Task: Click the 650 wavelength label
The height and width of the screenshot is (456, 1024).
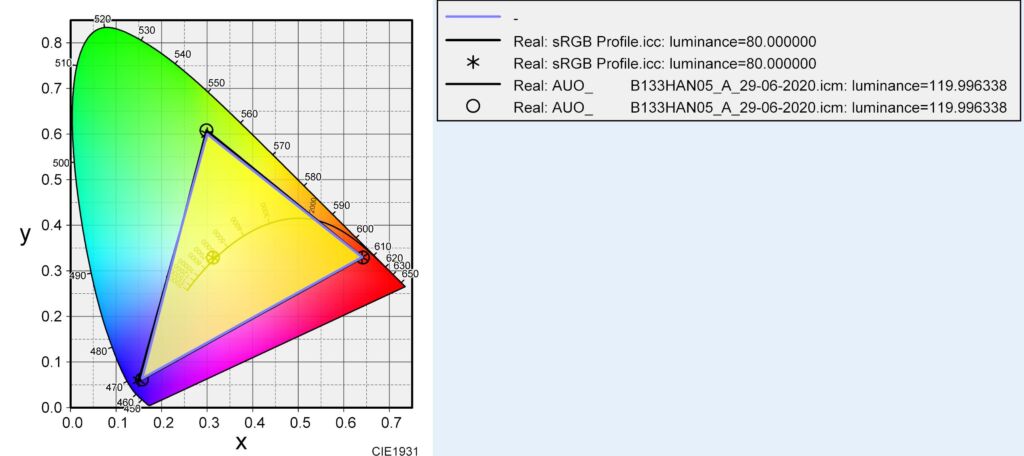Action: click(410, 274)
